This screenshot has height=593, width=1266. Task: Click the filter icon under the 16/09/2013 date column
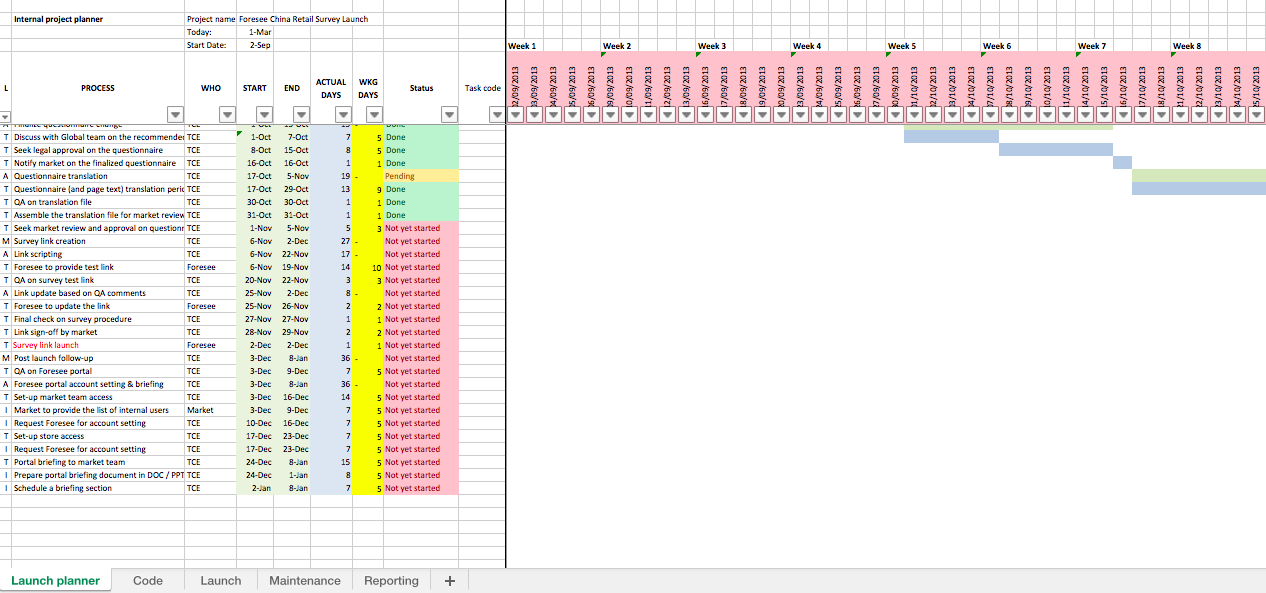click(x=703, y=114)
